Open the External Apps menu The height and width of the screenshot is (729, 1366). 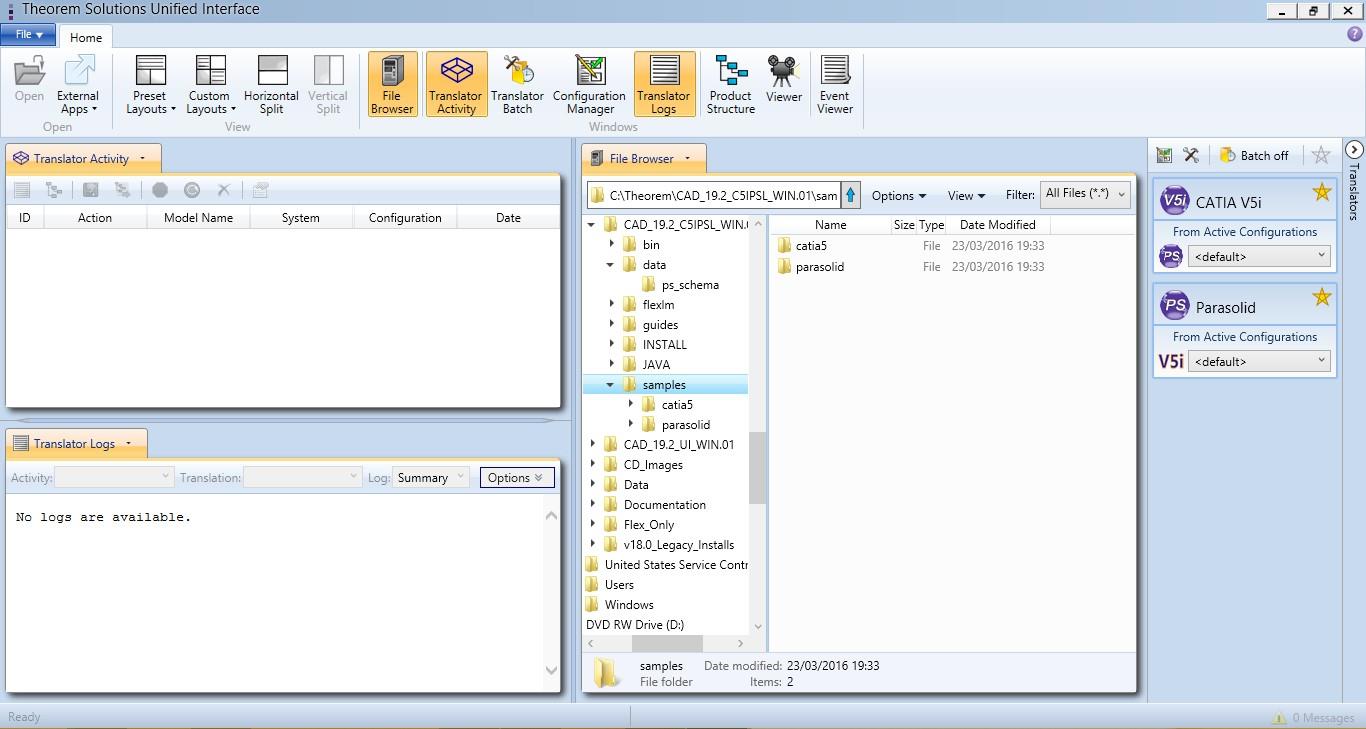[78, 85]
